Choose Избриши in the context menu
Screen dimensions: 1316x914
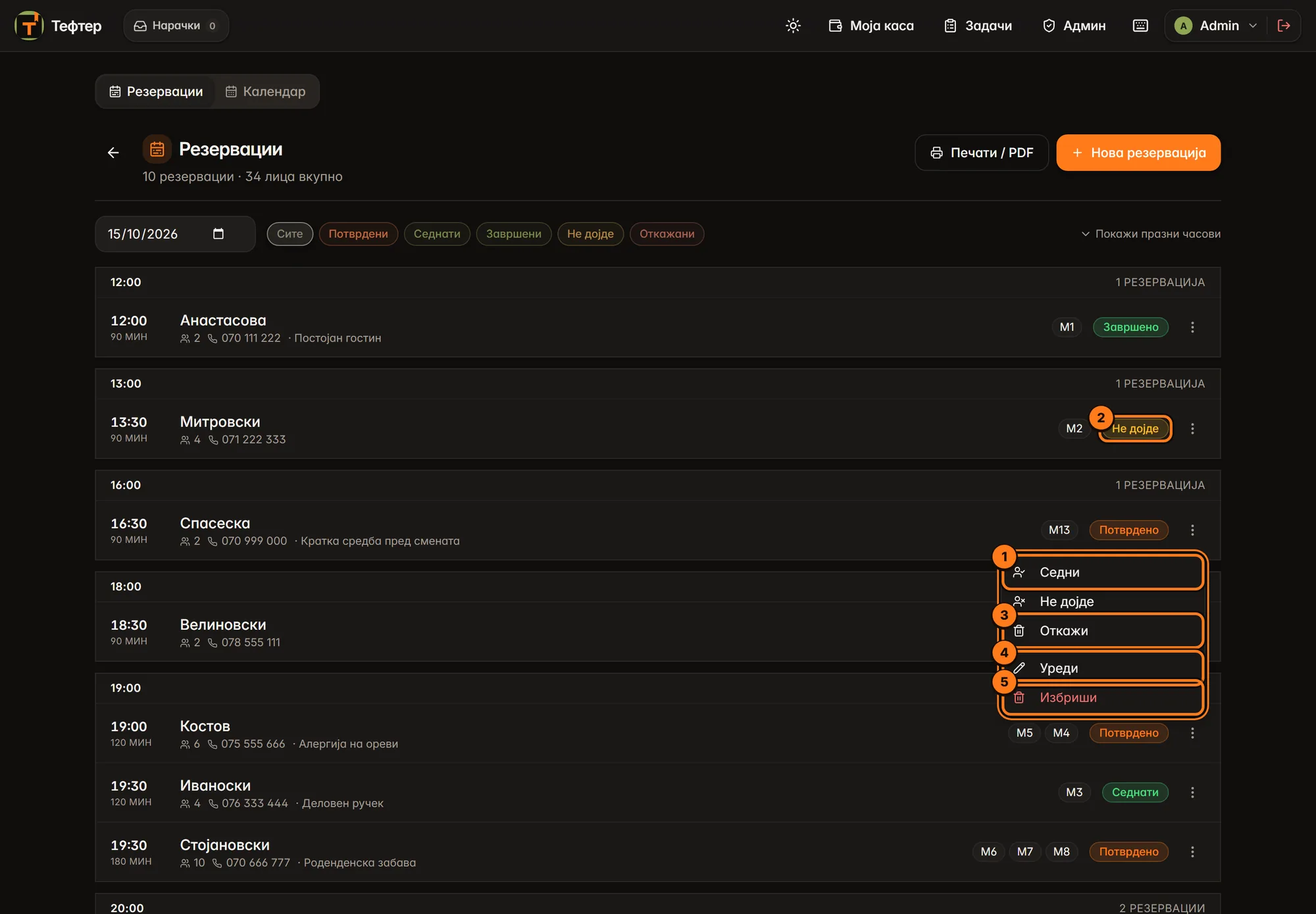point(1103,698)
